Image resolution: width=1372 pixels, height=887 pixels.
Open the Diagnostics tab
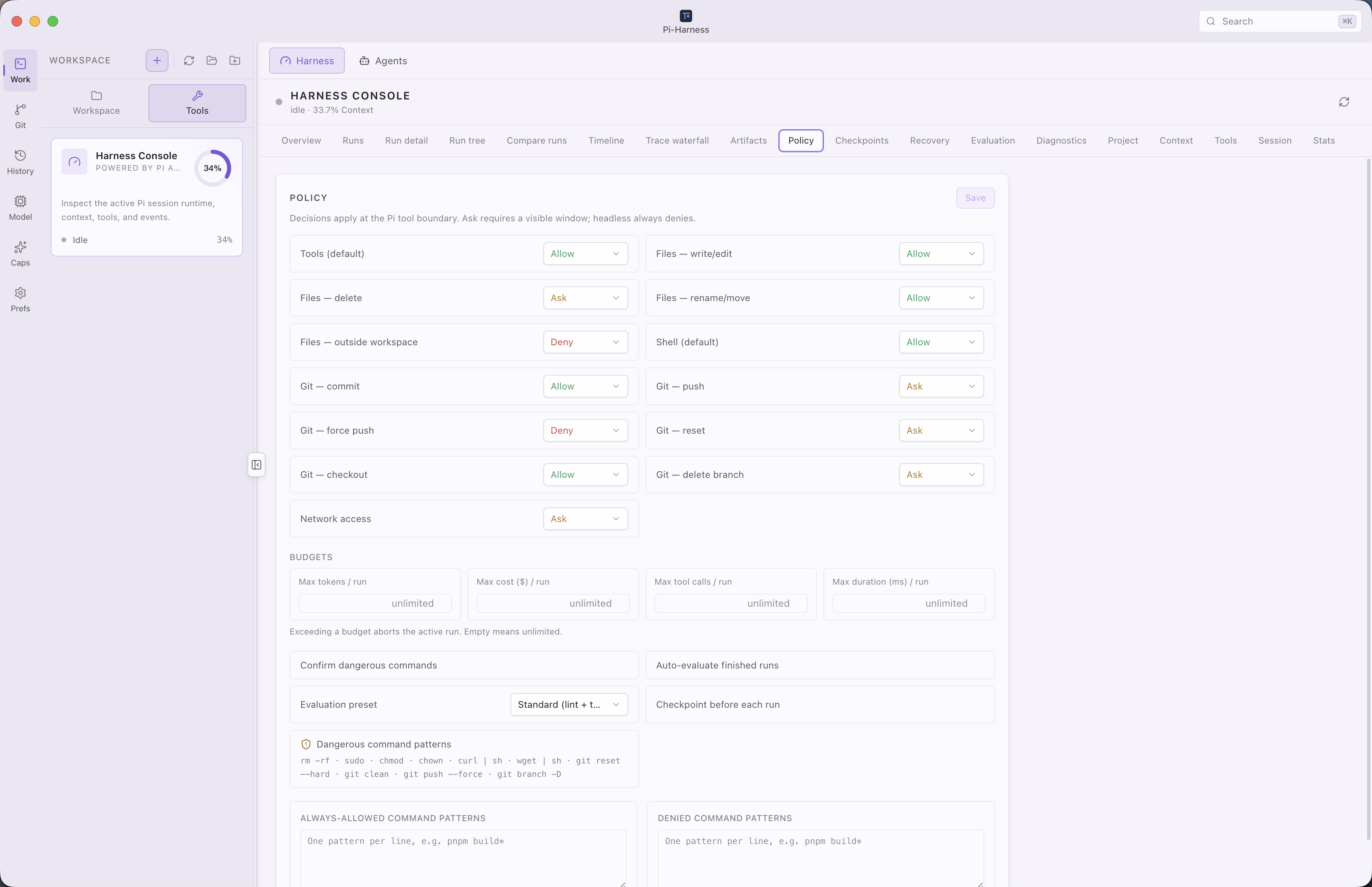click(x=1061, y=141)
